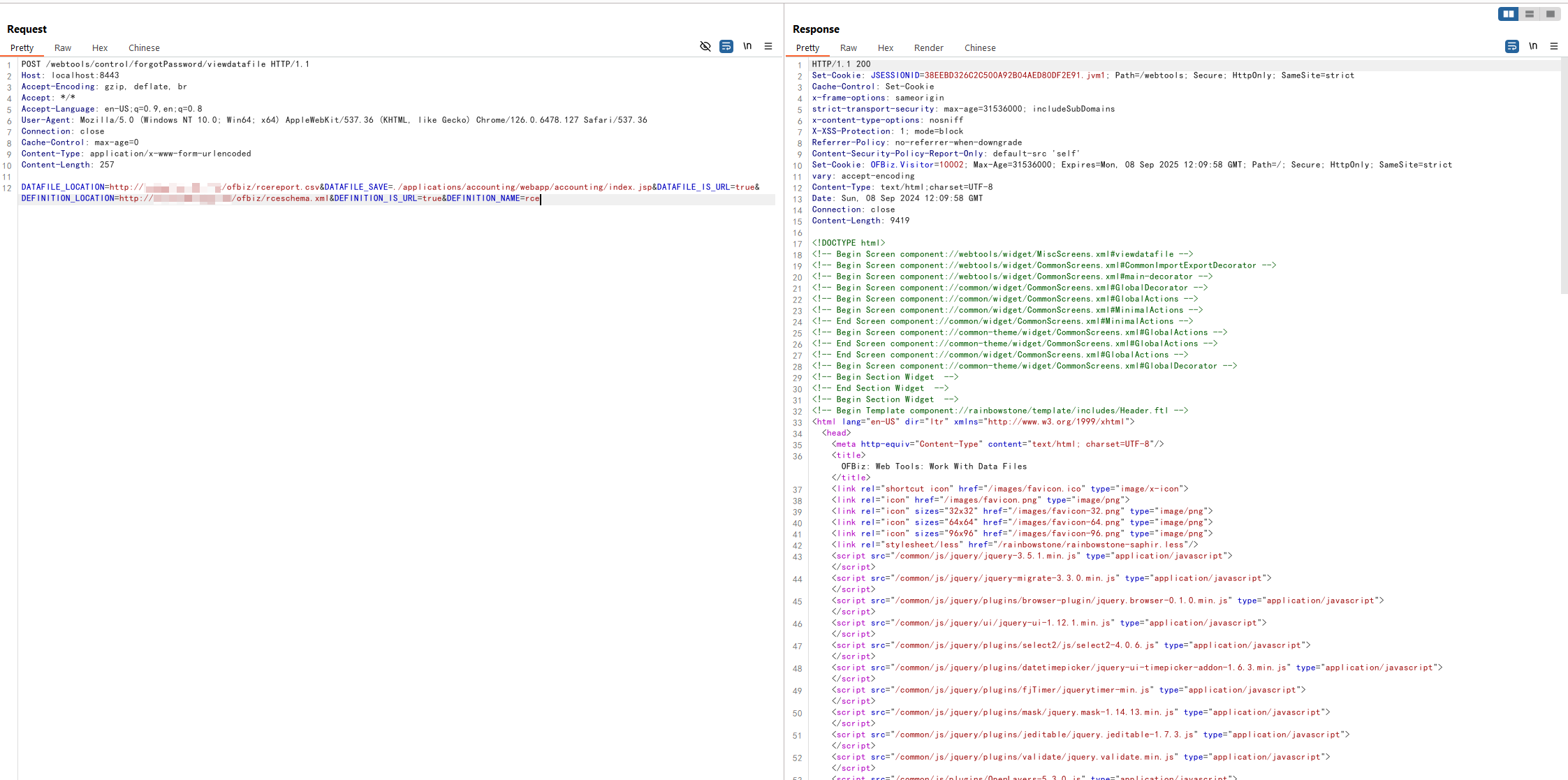Show non-printable \n characters in Request
Screen dimensions: 1568x780
(747, 46)
